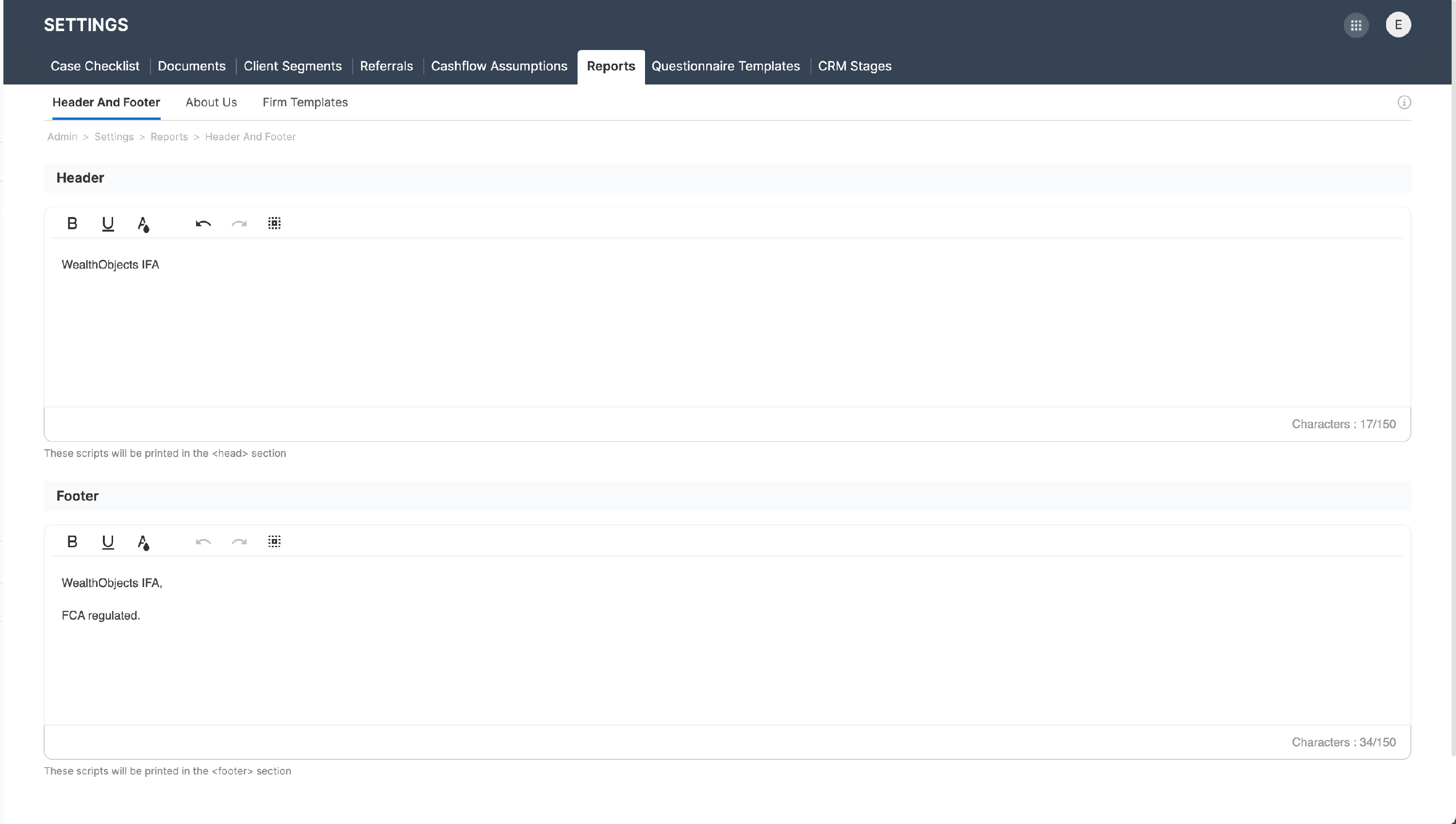1456x824 pixels.
Task: Go to the Referrals tab
Action: coord(386,66)
